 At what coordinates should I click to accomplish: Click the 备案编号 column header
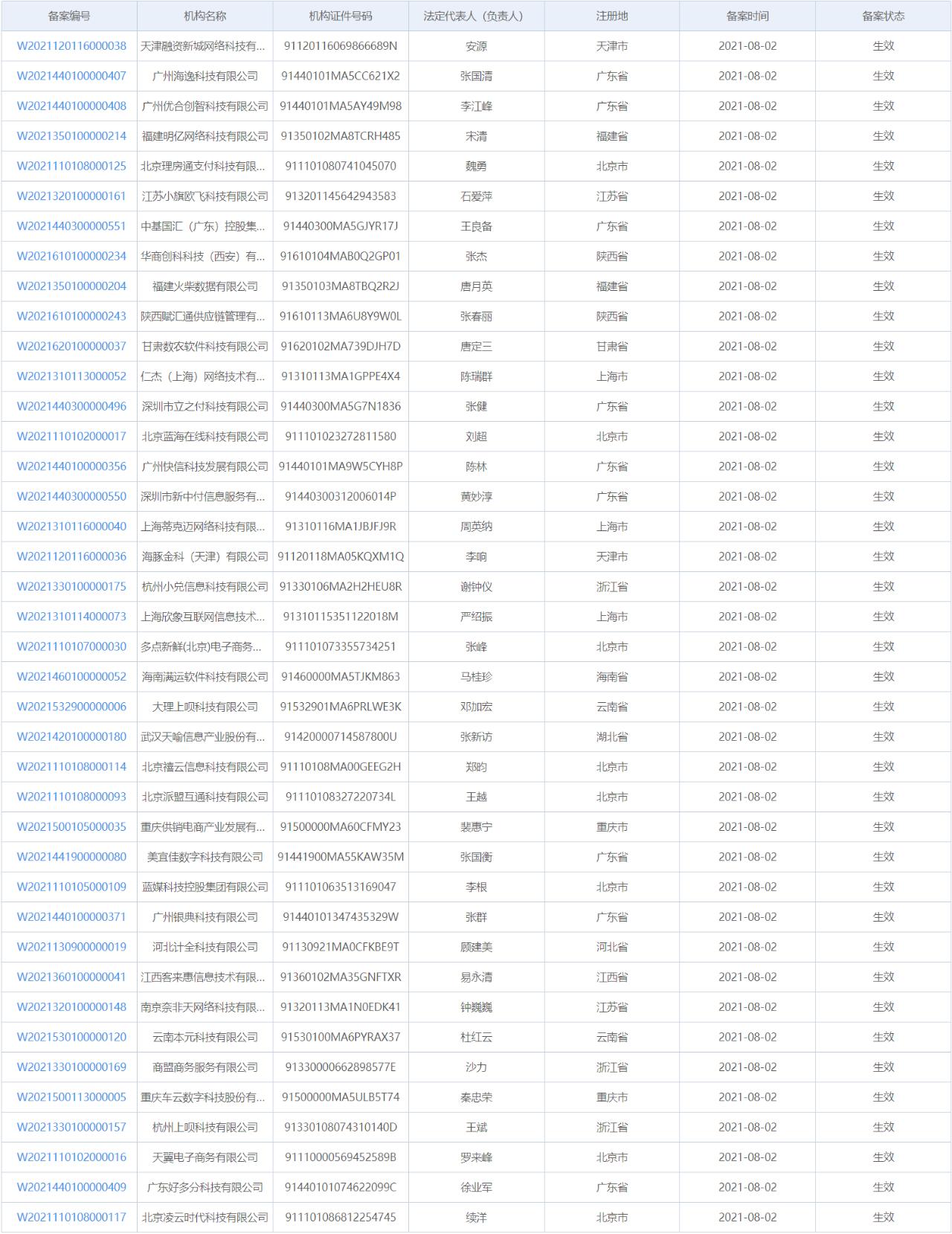click(x=69, y=16)
